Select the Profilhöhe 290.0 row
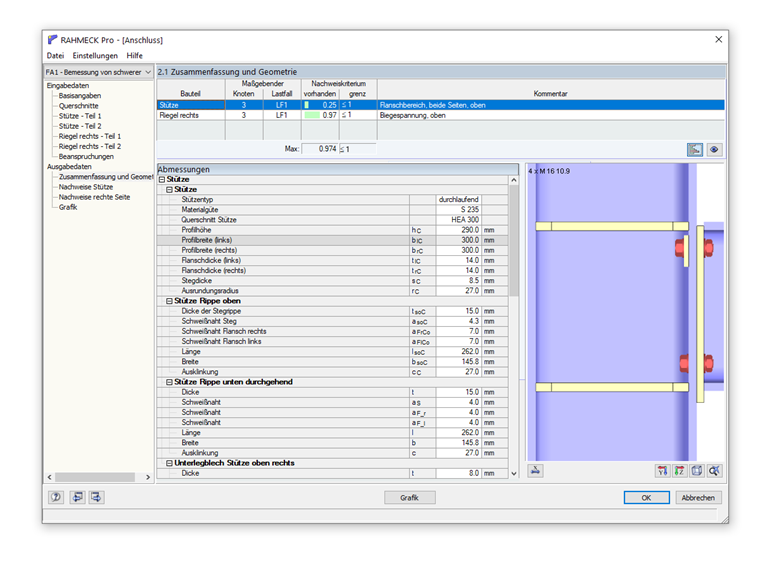760x570 pixels. pyautogui.click(x=332, y=230)
